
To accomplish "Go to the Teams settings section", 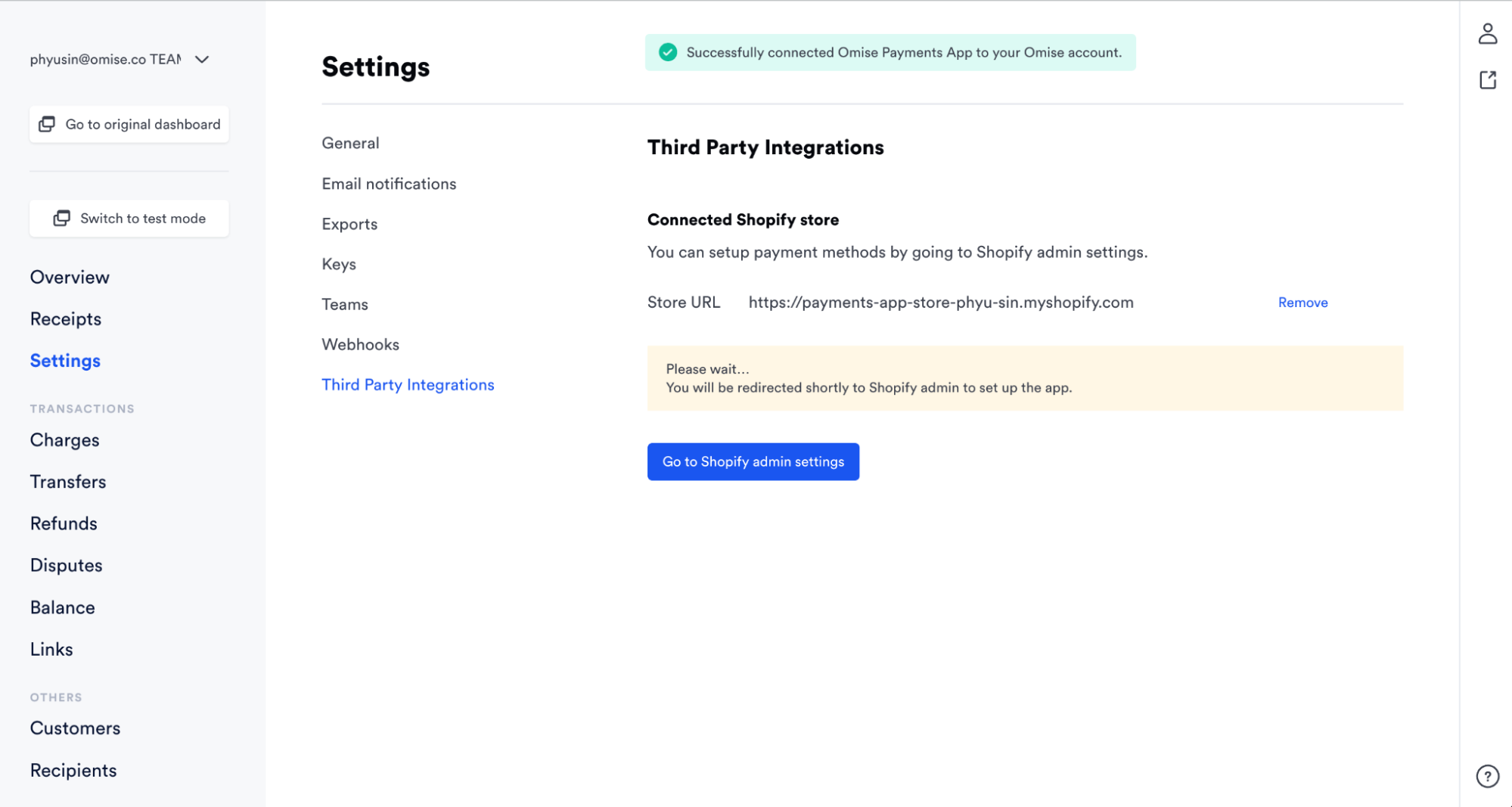I will click(x=345, y=304).
